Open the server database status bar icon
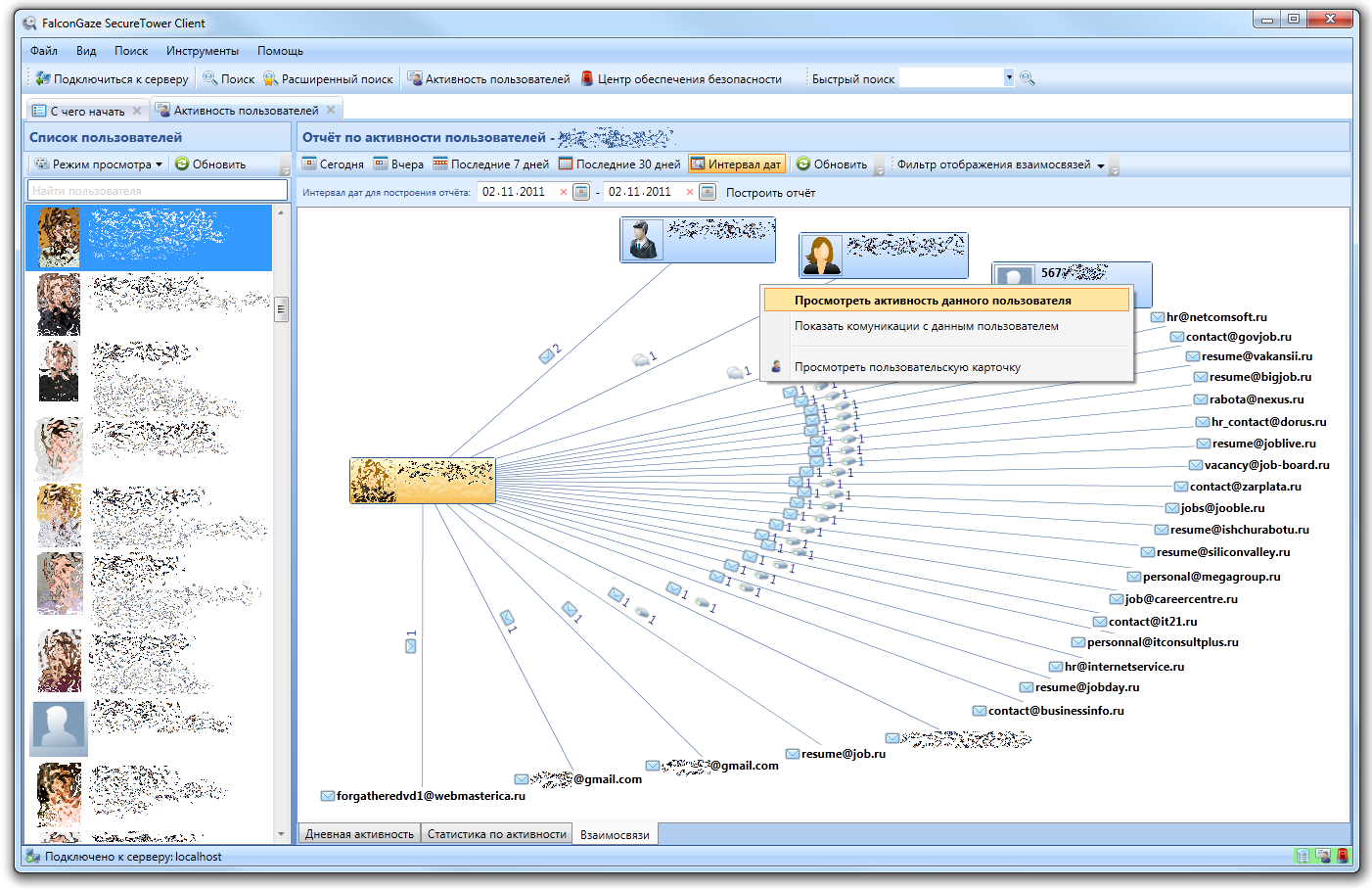Viewport: 1372px width, 889px height. [1303, 856]
